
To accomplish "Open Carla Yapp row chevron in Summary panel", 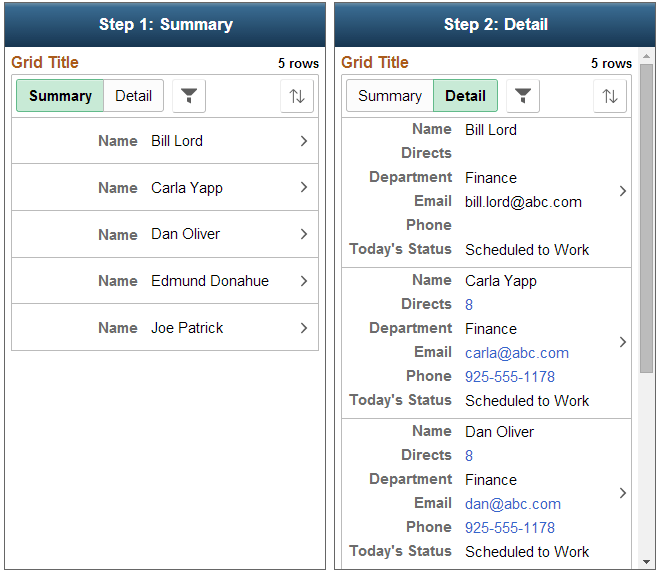I will click(x=304, y=187).
